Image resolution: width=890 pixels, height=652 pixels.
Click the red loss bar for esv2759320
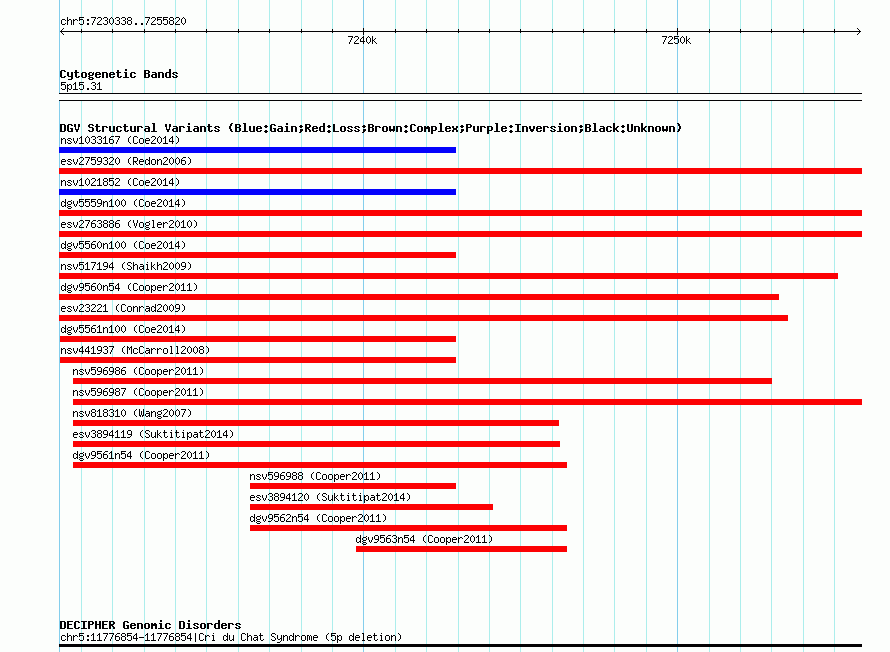coord(461,171)
